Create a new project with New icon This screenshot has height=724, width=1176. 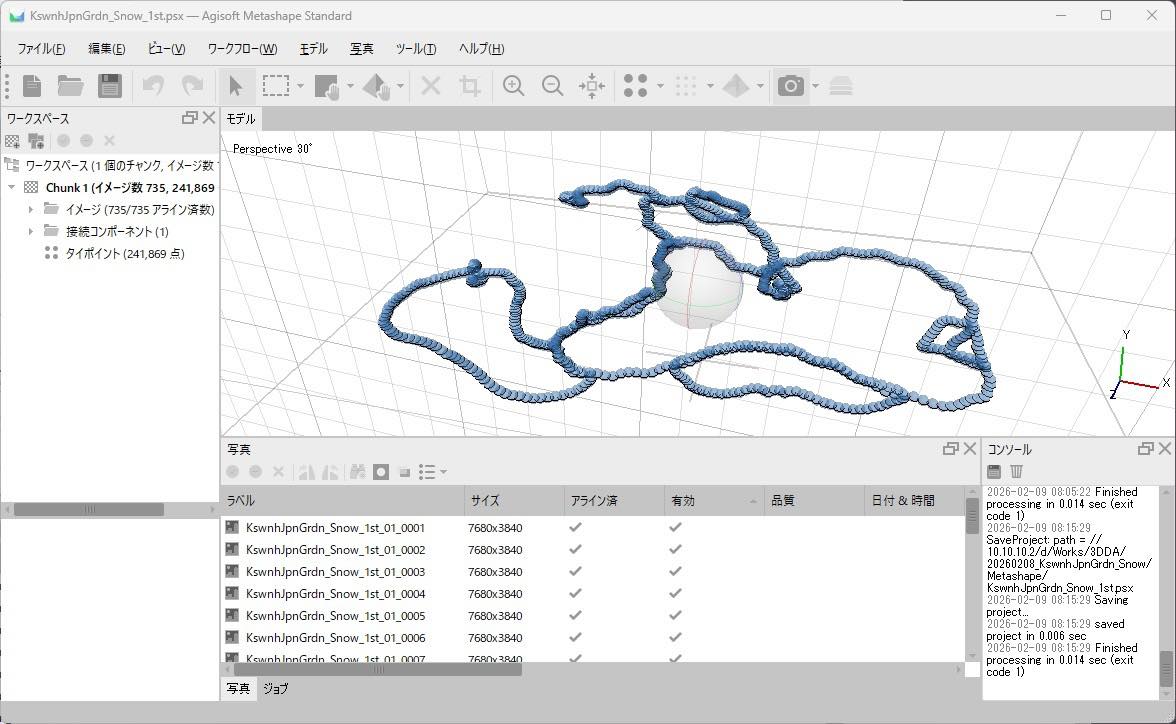[x=32, y=86]
